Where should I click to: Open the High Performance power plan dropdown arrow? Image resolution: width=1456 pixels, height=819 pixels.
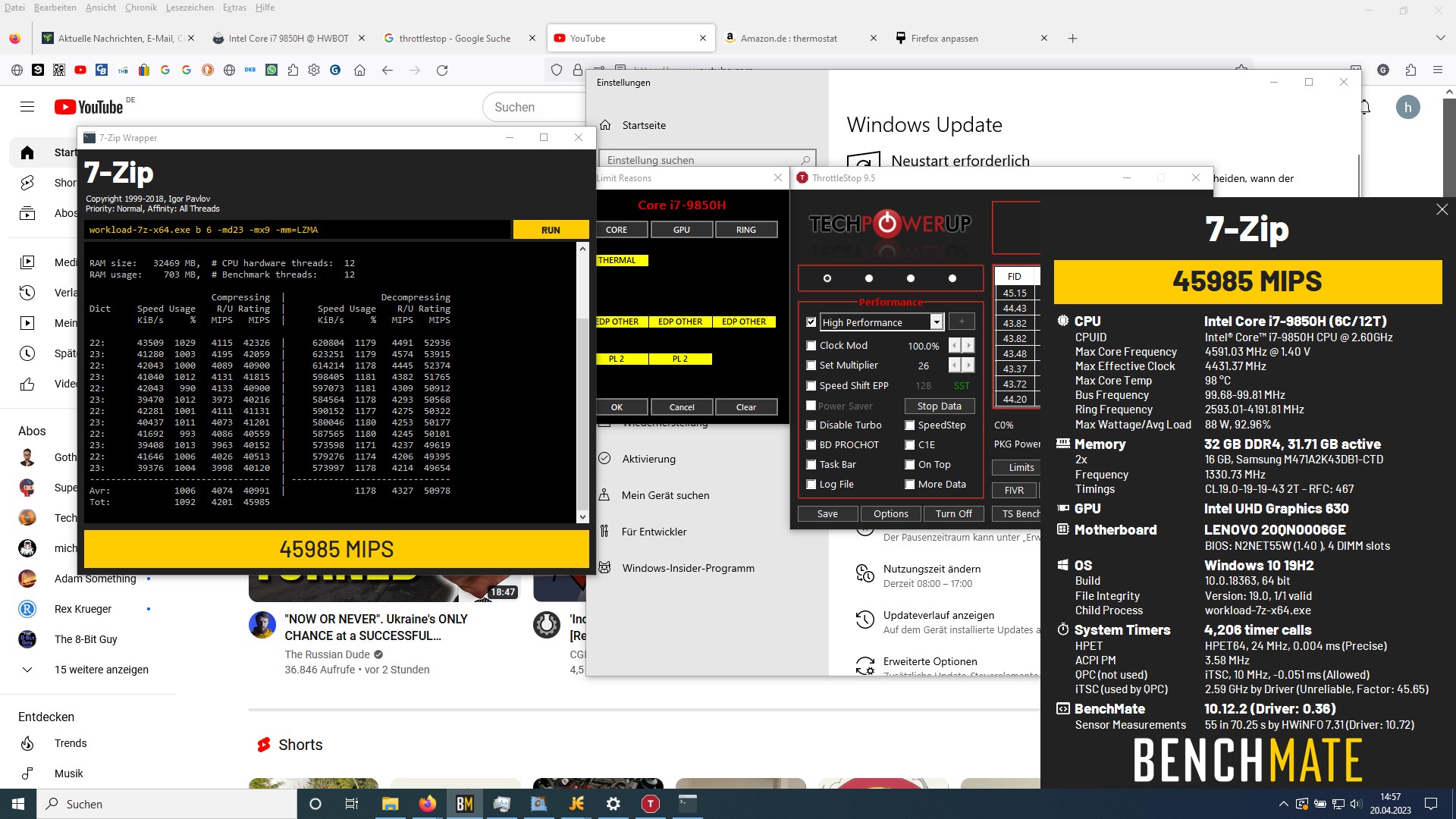click(x=937, y=322)
